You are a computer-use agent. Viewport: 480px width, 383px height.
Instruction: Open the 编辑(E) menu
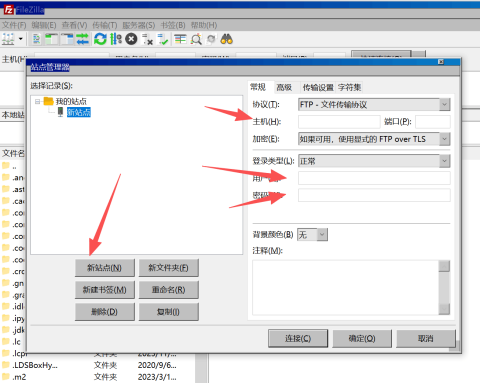point(44,25)
